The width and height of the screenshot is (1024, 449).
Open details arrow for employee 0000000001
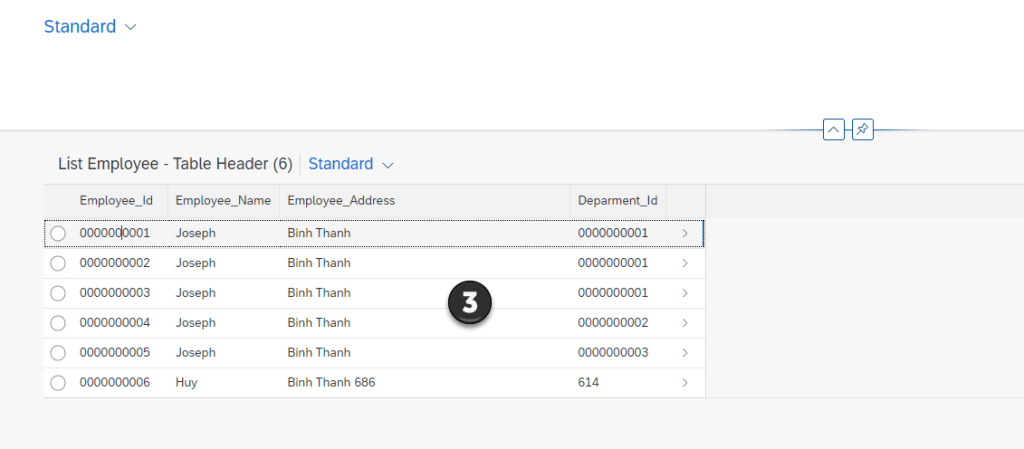coord(685,233)
